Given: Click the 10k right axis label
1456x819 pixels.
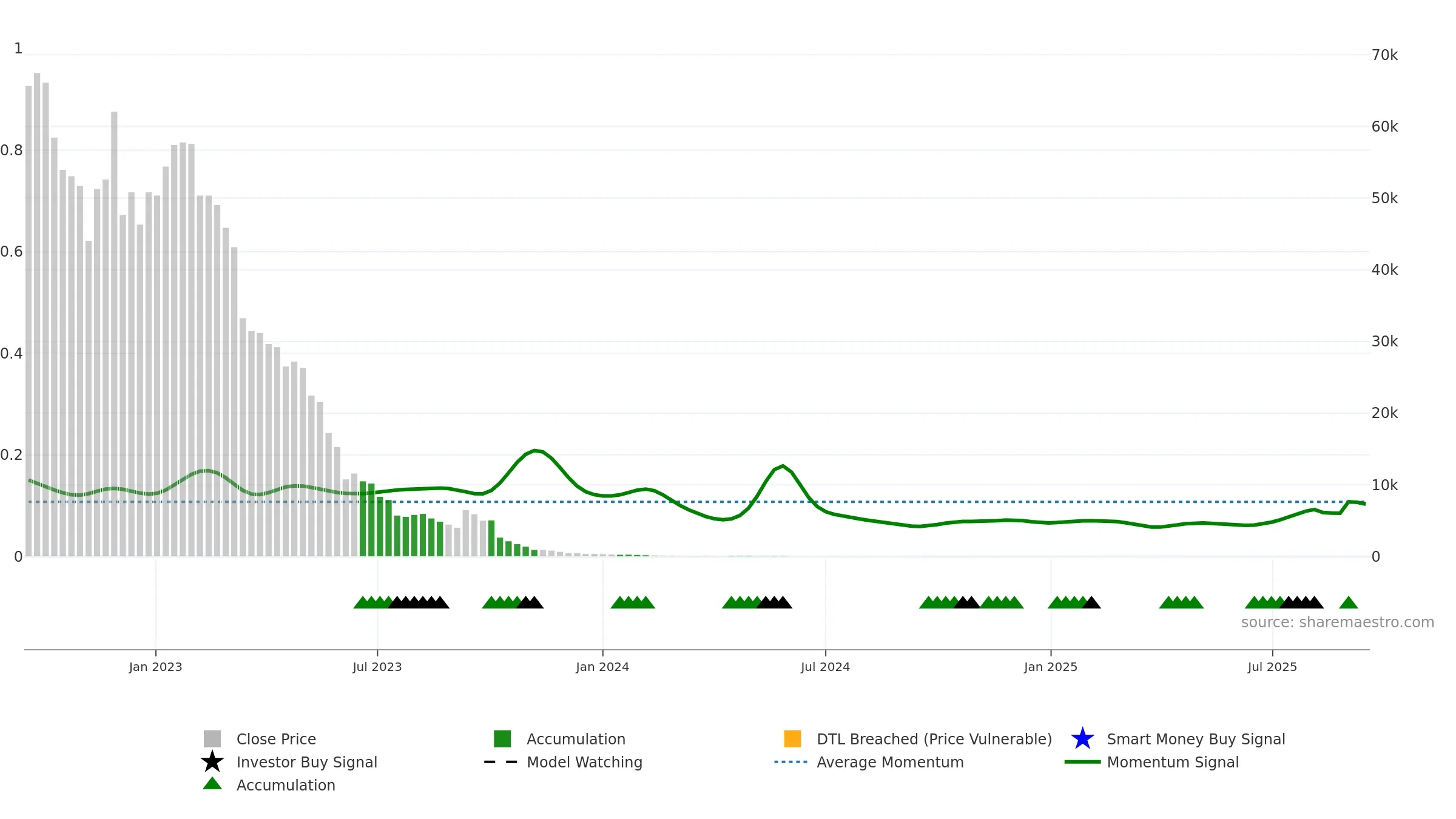Looking at the screenshot, I should pyautogui.click(x=1384, y=485).
